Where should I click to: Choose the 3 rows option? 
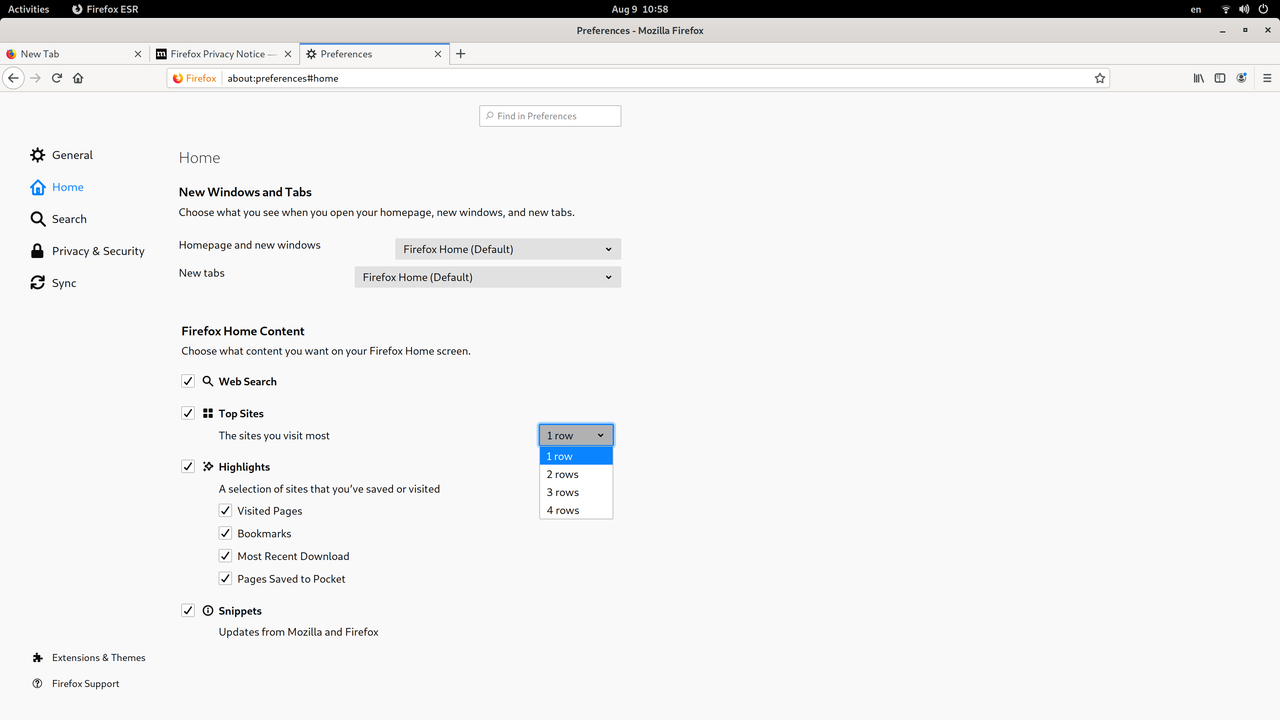tap(576, 492)
